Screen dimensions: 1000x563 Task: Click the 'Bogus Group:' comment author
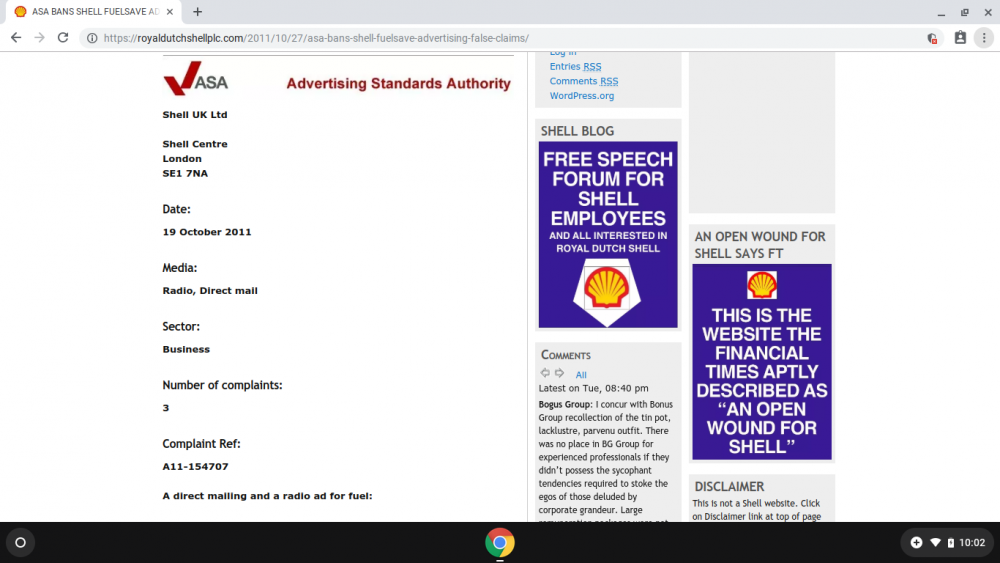tap(565, 404)
